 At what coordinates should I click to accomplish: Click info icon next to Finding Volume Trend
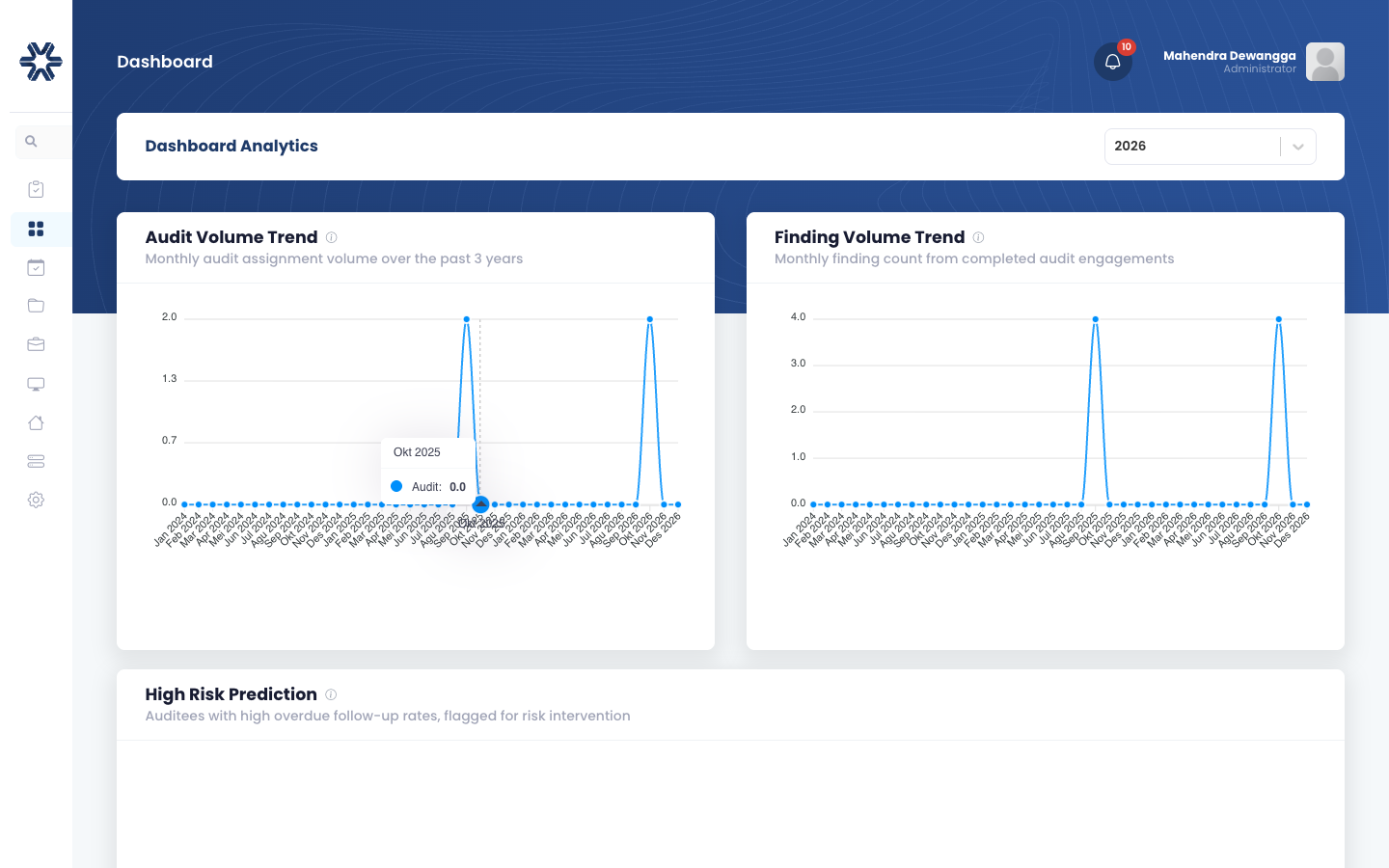pos(978,237)
